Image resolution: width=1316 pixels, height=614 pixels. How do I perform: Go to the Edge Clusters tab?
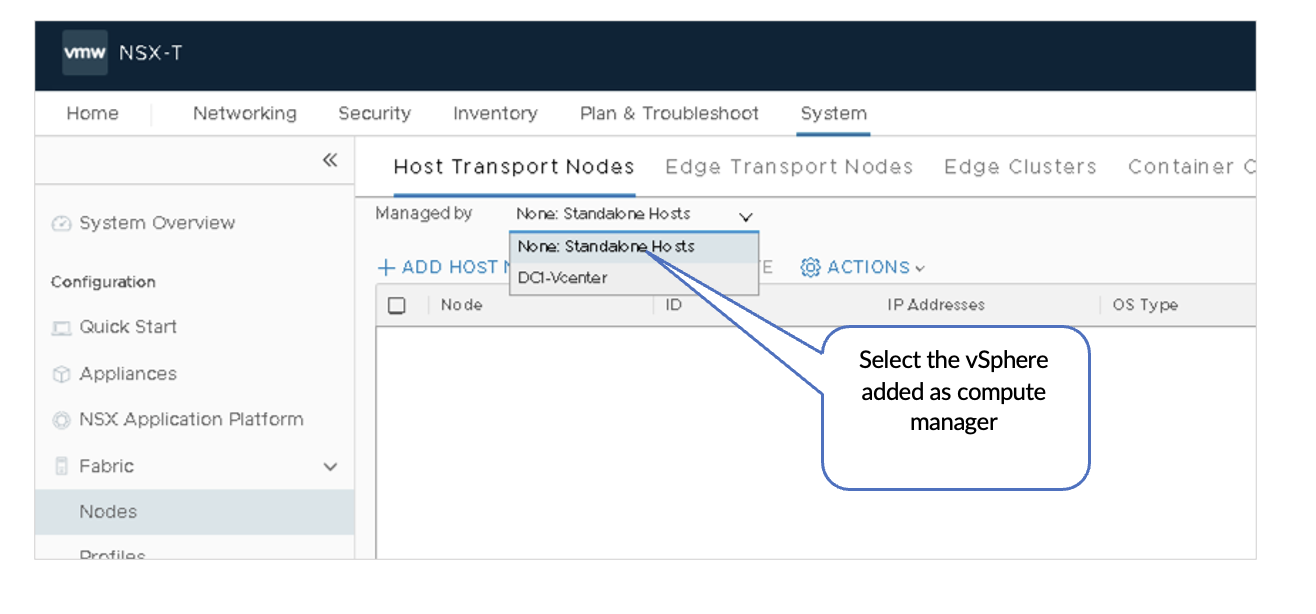(1019, 167)
